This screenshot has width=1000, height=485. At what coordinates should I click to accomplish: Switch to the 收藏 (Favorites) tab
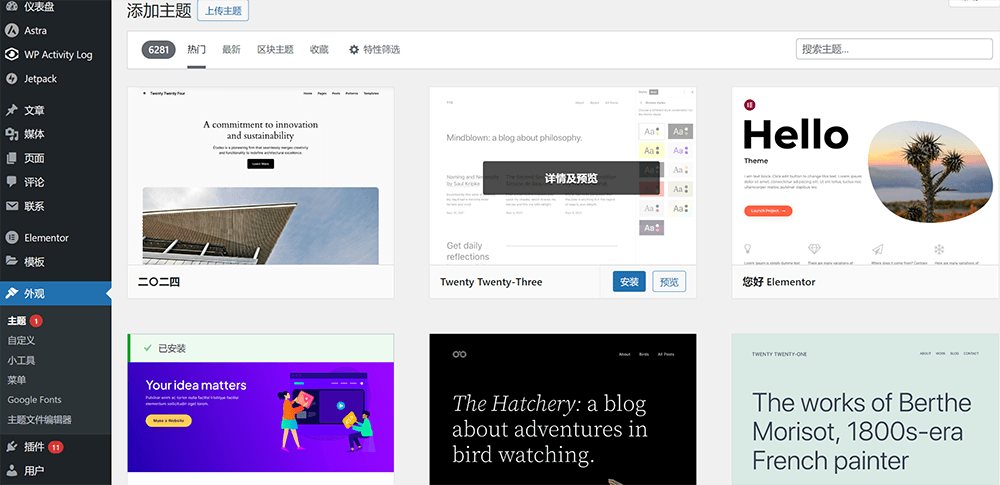point(319,49)
